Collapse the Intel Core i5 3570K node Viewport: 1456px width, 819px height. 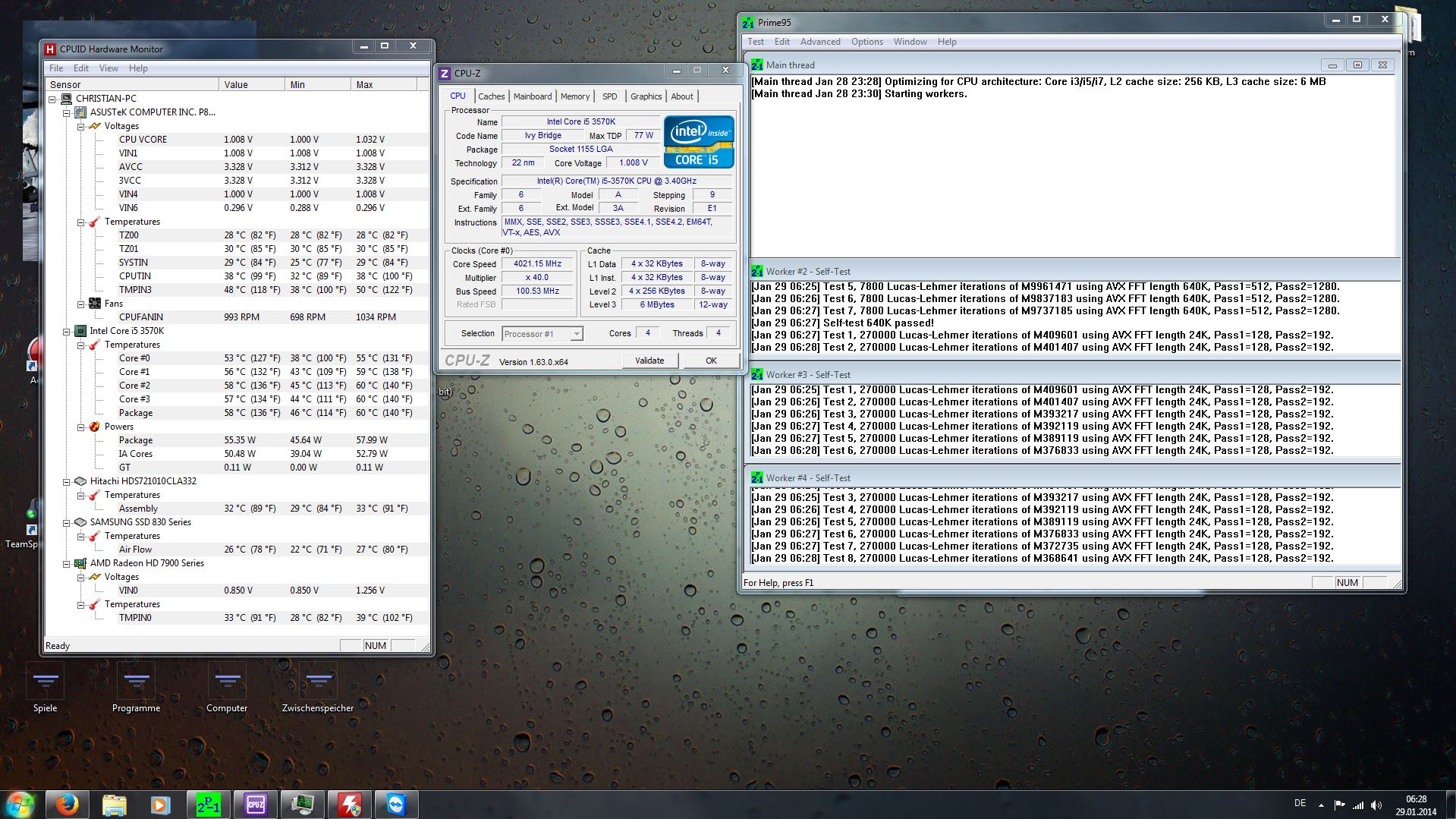[67, 331]
